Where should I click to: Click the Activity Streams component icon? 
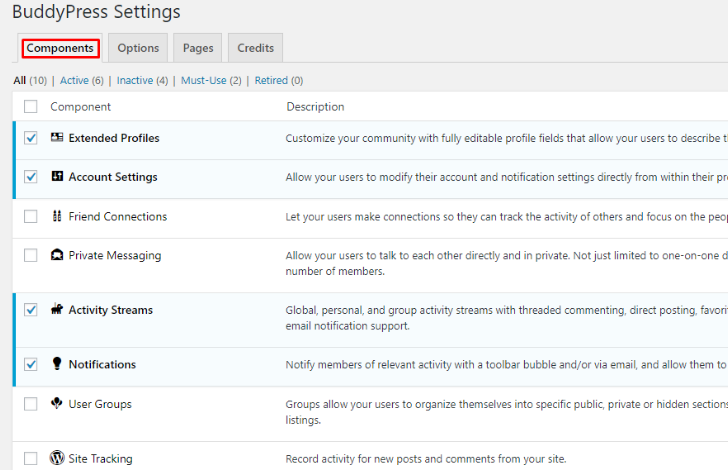57,309
